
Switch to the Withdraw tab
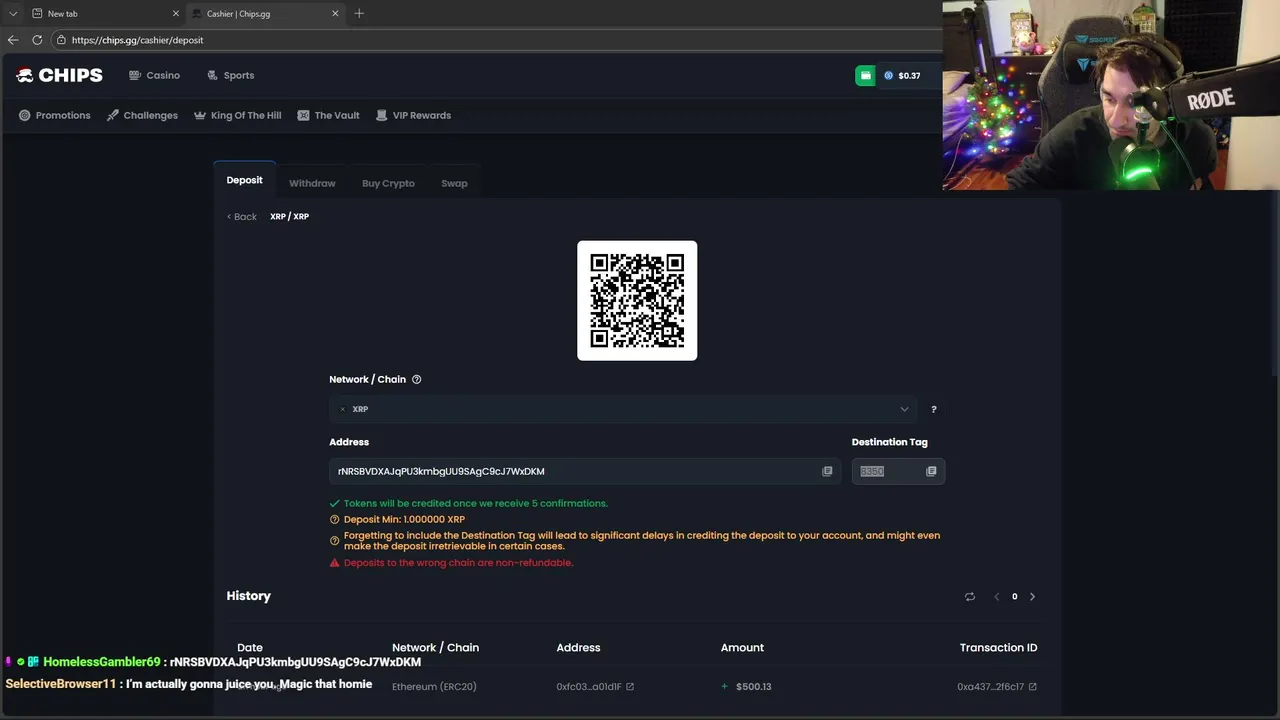pos(312,183)
